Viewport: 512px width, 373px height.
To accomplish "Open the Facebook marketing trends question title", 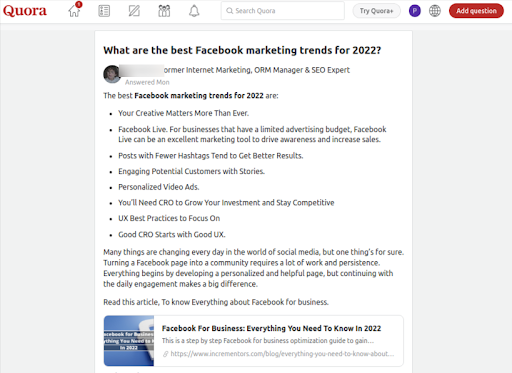I will [x=242, y=50].
